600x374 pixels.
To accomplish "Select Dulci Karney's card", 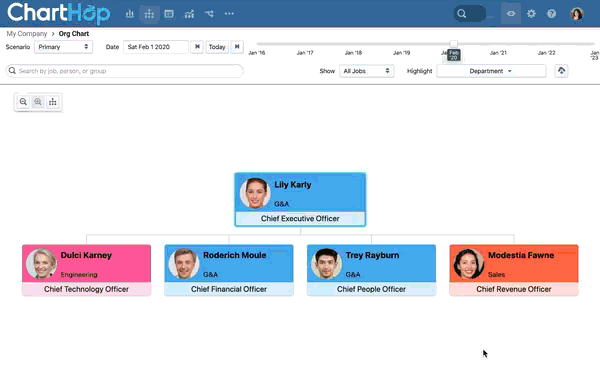I will (x=86, y=270).
